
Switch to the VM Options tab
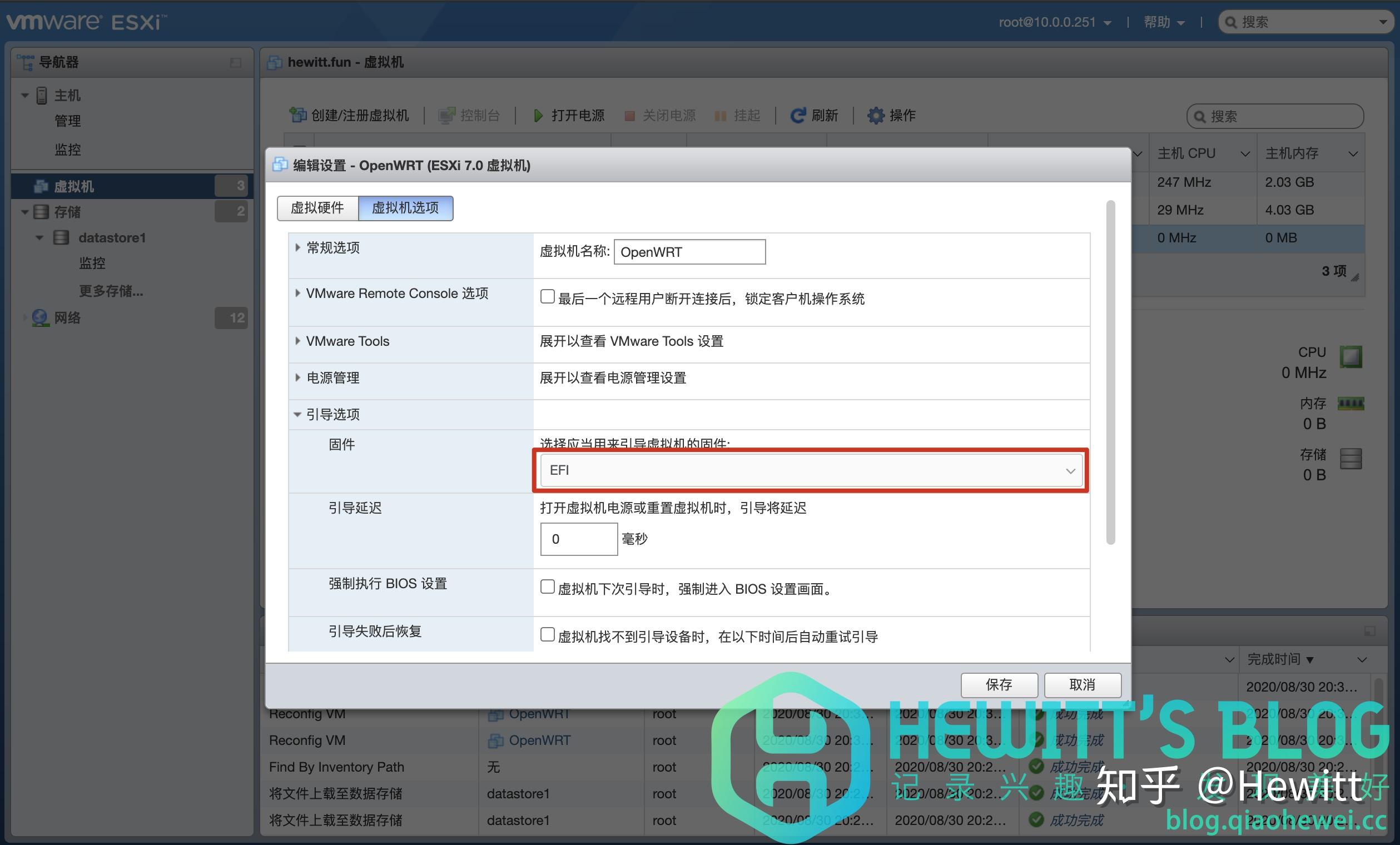[x=406, y=208]
